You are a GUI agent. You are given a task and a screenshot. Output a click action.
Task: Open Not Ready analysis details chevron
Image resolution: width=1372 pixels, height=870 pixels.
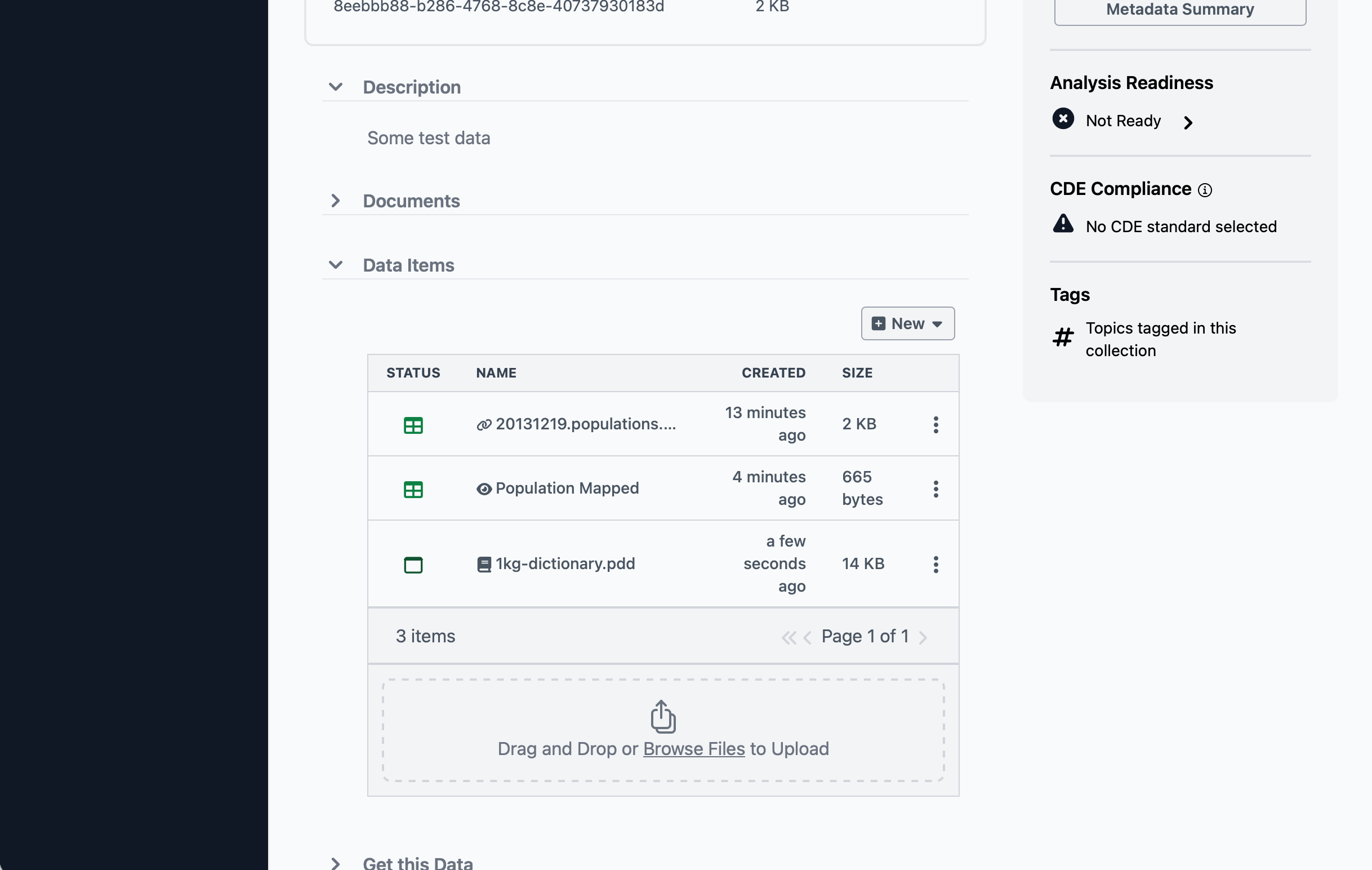pyautogui.click(x=1187, y=122)
